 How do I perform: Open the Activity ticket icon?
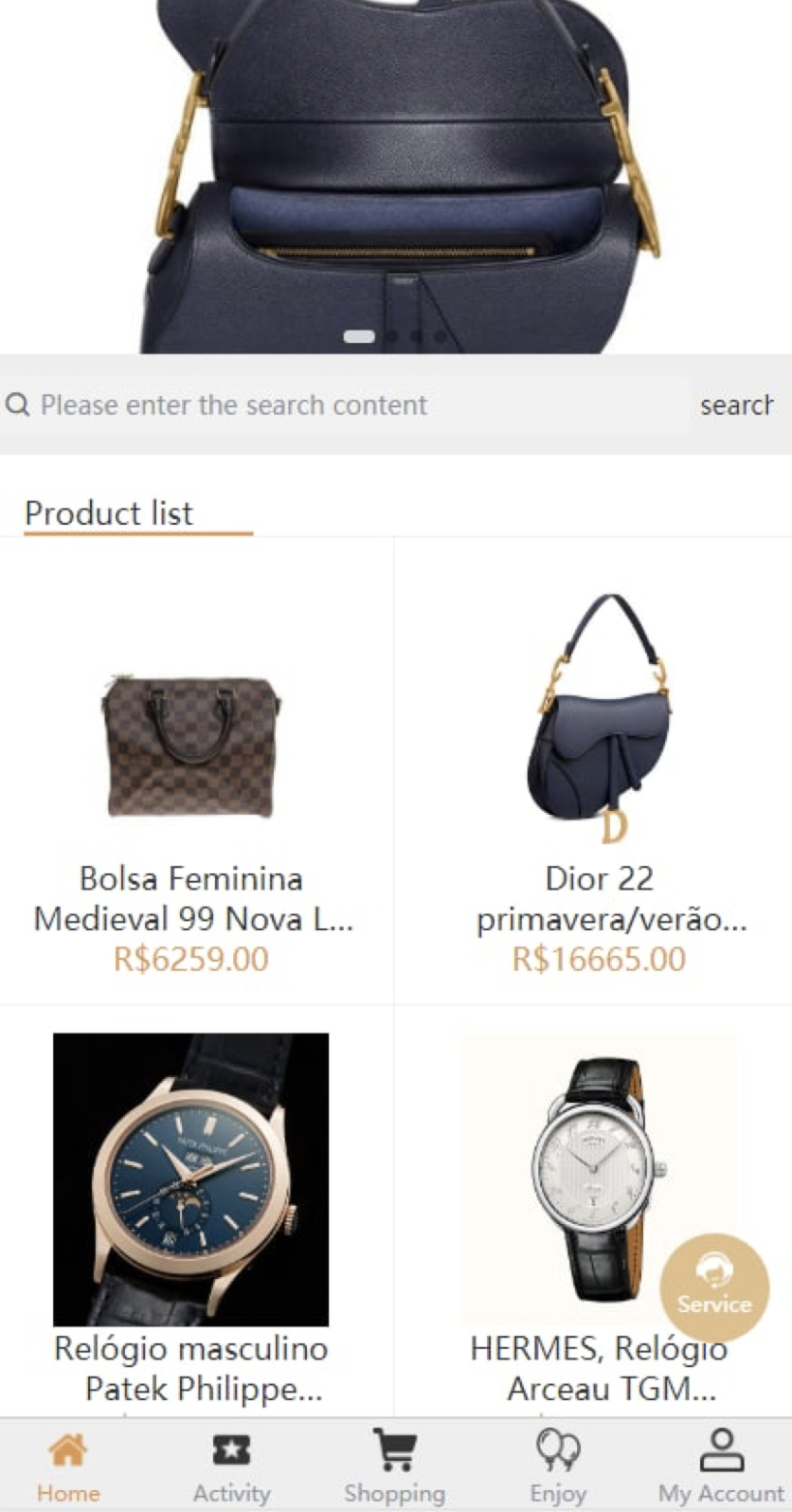[231, 1450]
